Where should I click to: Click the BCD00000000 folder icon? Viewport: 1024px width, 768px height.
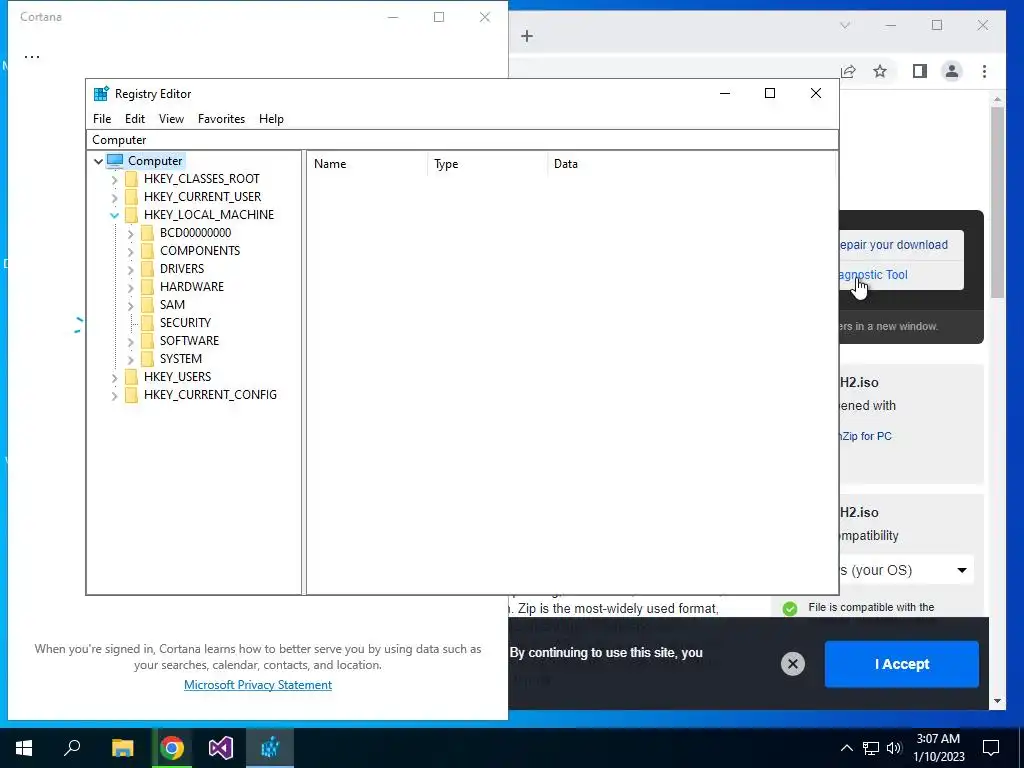pos(148,232)
